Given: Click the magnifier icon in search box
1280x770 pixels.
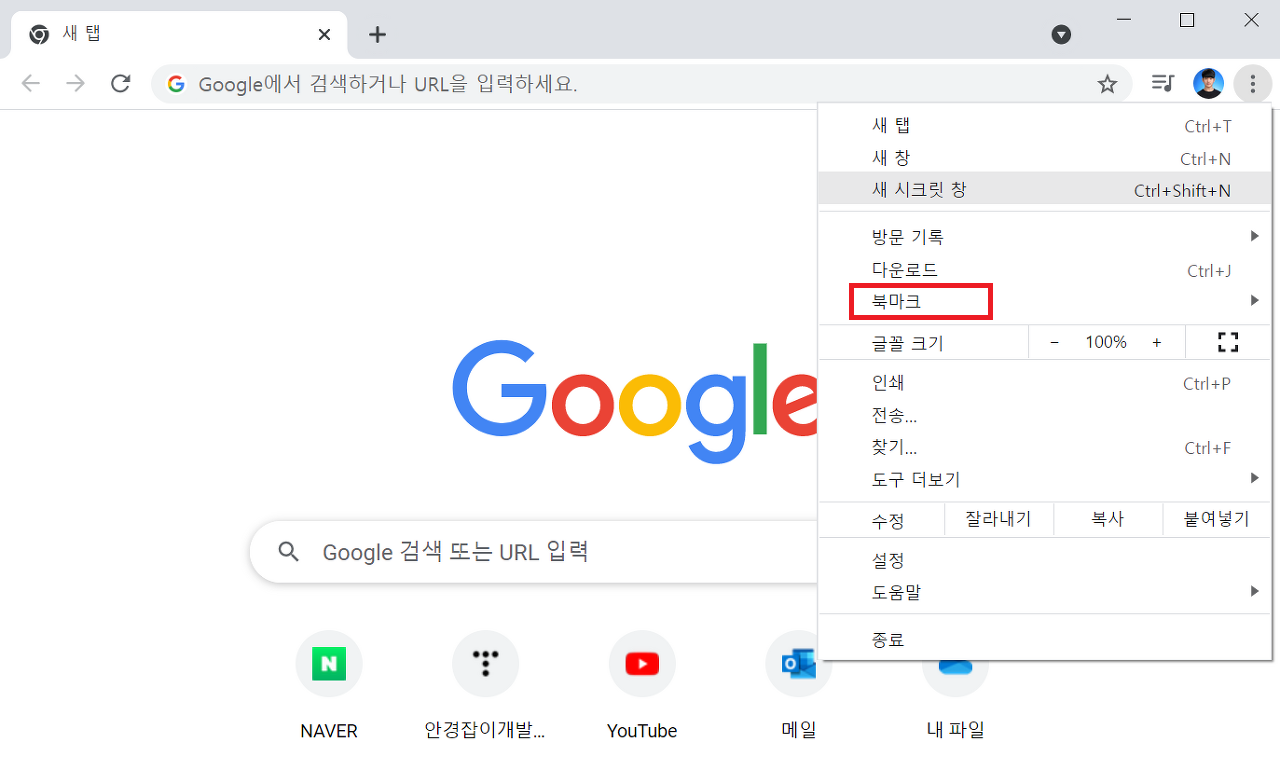Looking at the screenshot, I should 289,551.
